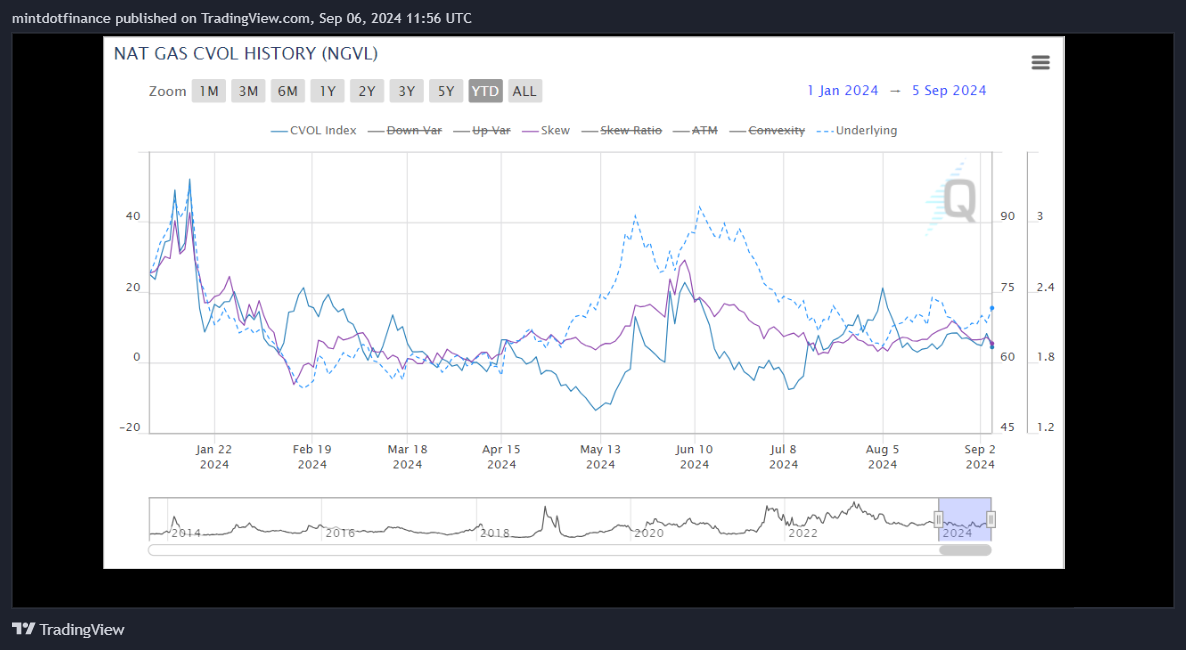
Task: Show the Down Var series
Action: point(405,130)
